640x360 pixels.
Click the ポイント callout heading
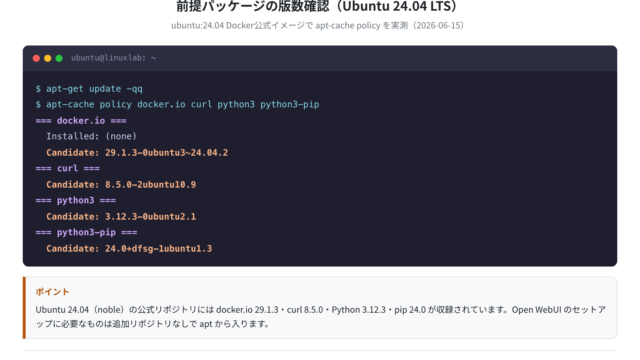(52, 291)
